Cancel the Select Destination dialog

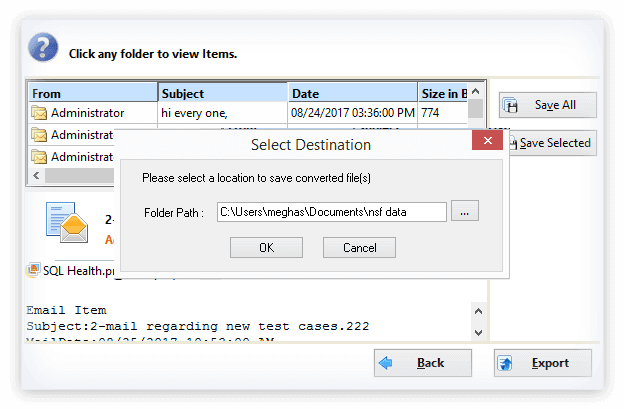tap(359, 247)
